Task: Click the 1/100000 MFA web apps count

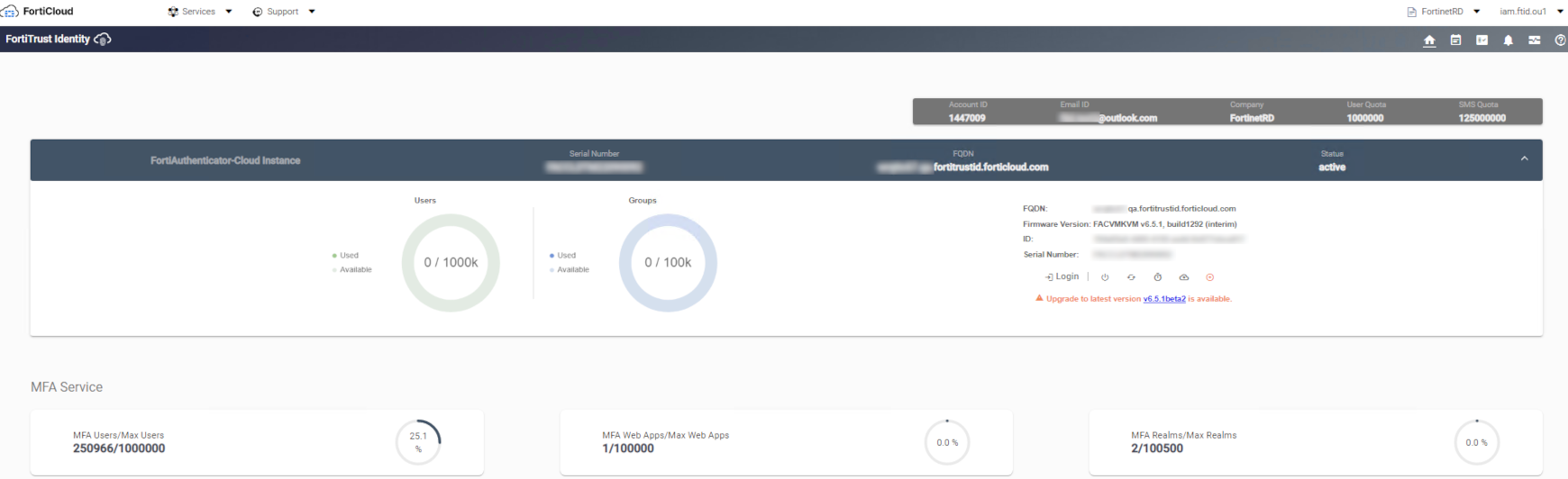Action: [628, 448]
